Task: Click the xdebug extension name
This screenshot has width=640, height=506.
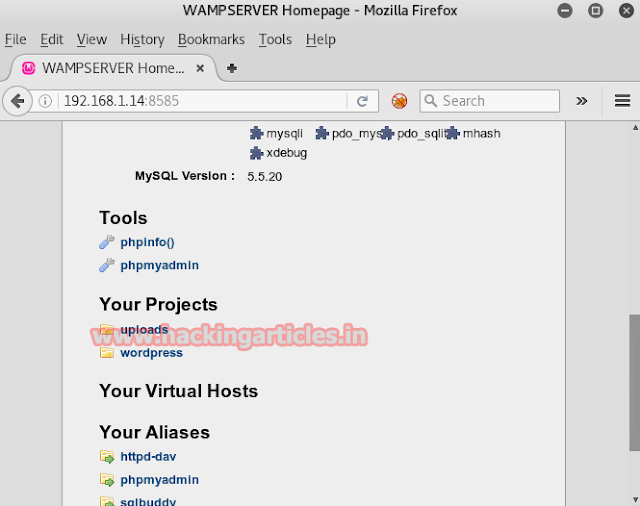Action: [287, 153]
